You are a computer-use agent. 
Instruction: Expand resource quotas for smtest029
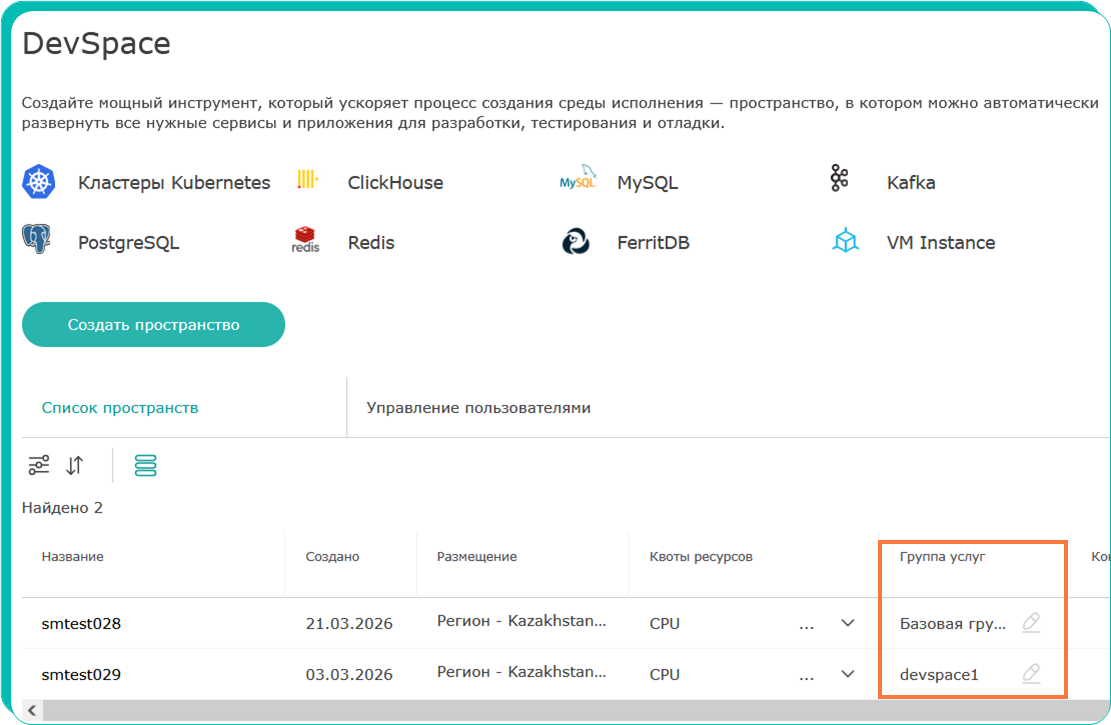[848, 674]
